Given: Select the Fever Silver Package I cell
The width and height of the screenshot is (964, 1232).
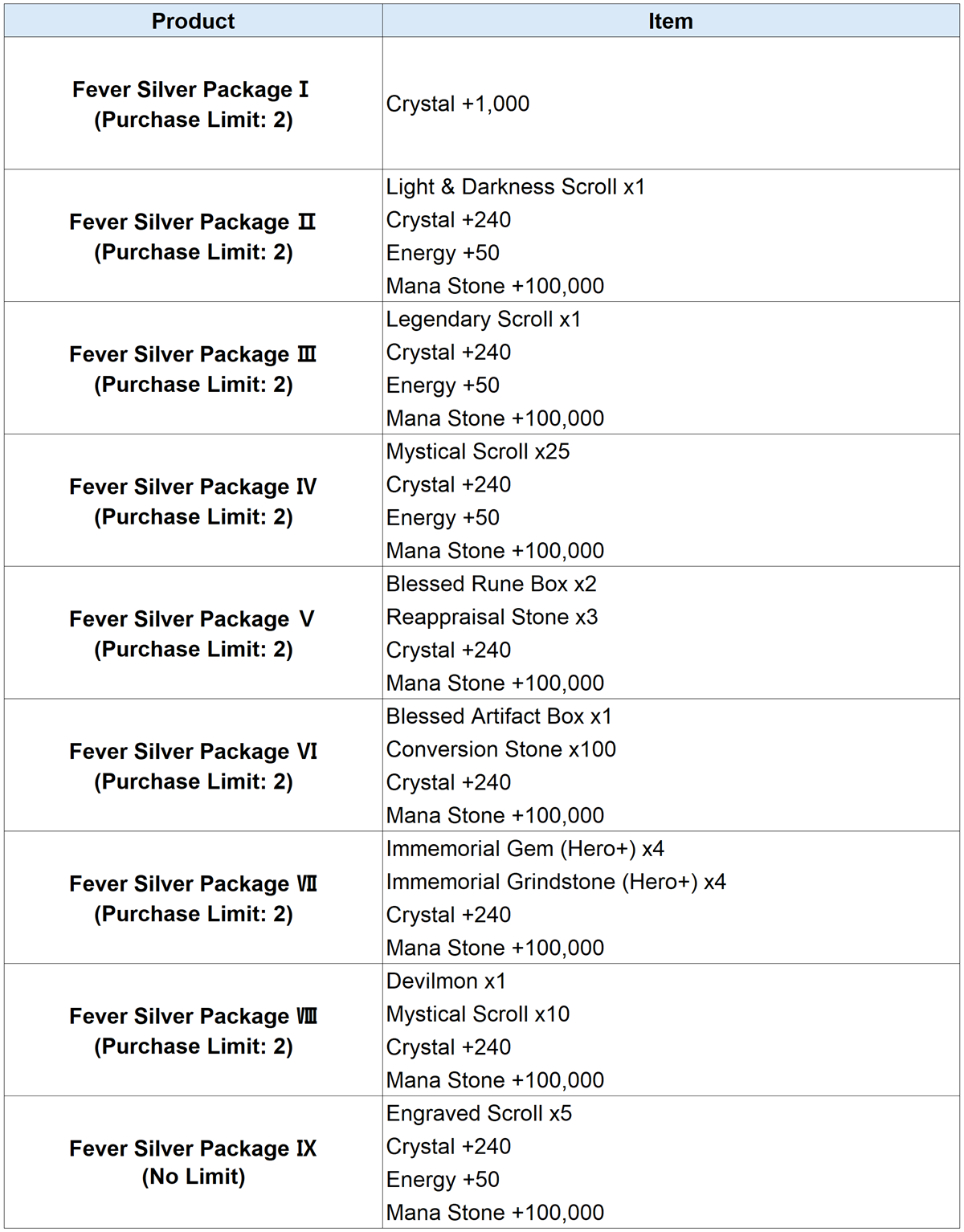Looking at the screenshot, I should click(x=193, y=104).
